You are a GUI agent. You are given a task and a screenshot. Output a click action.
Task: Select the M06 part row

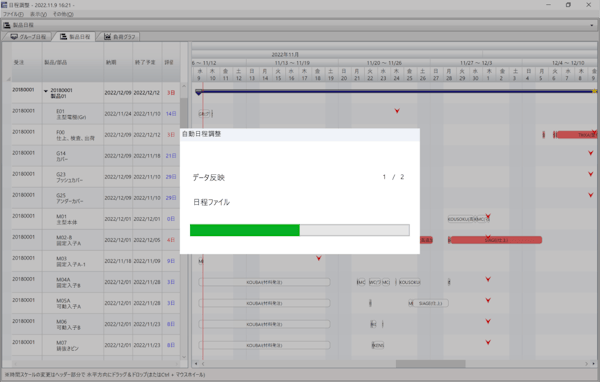[96, 324]
